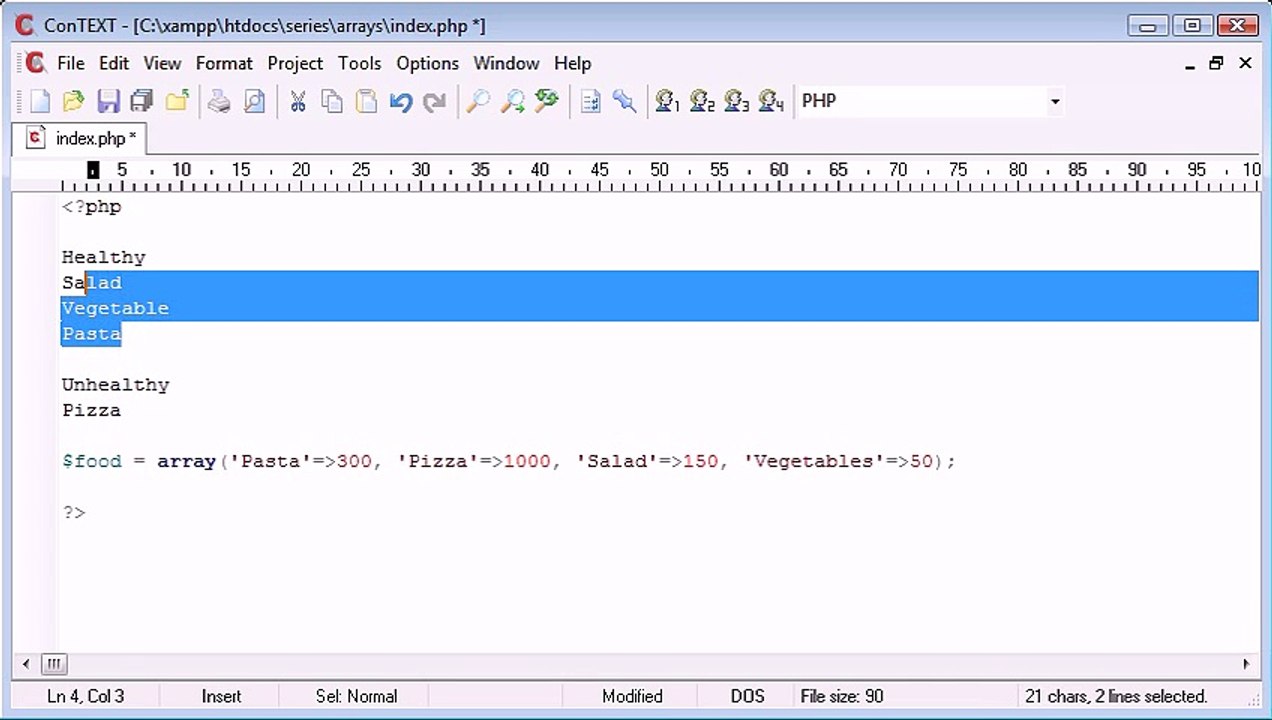Open Find dialog with magnifier icon
Viewport: 1272px width, 720px height.
[x=478, y=101]
